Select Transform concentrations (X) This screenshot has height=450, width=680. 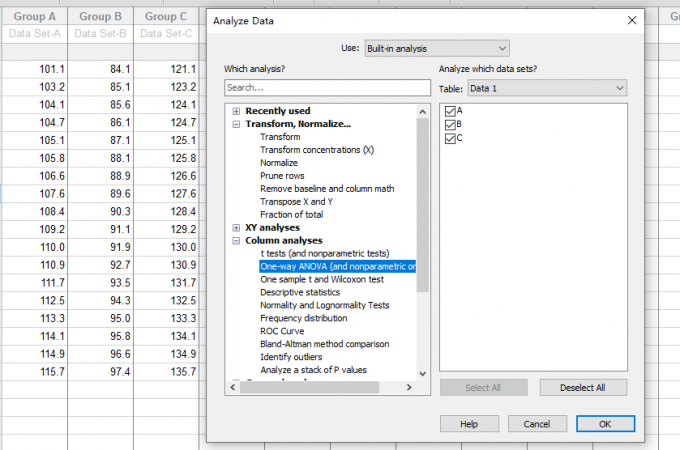[x=317, y=150]
